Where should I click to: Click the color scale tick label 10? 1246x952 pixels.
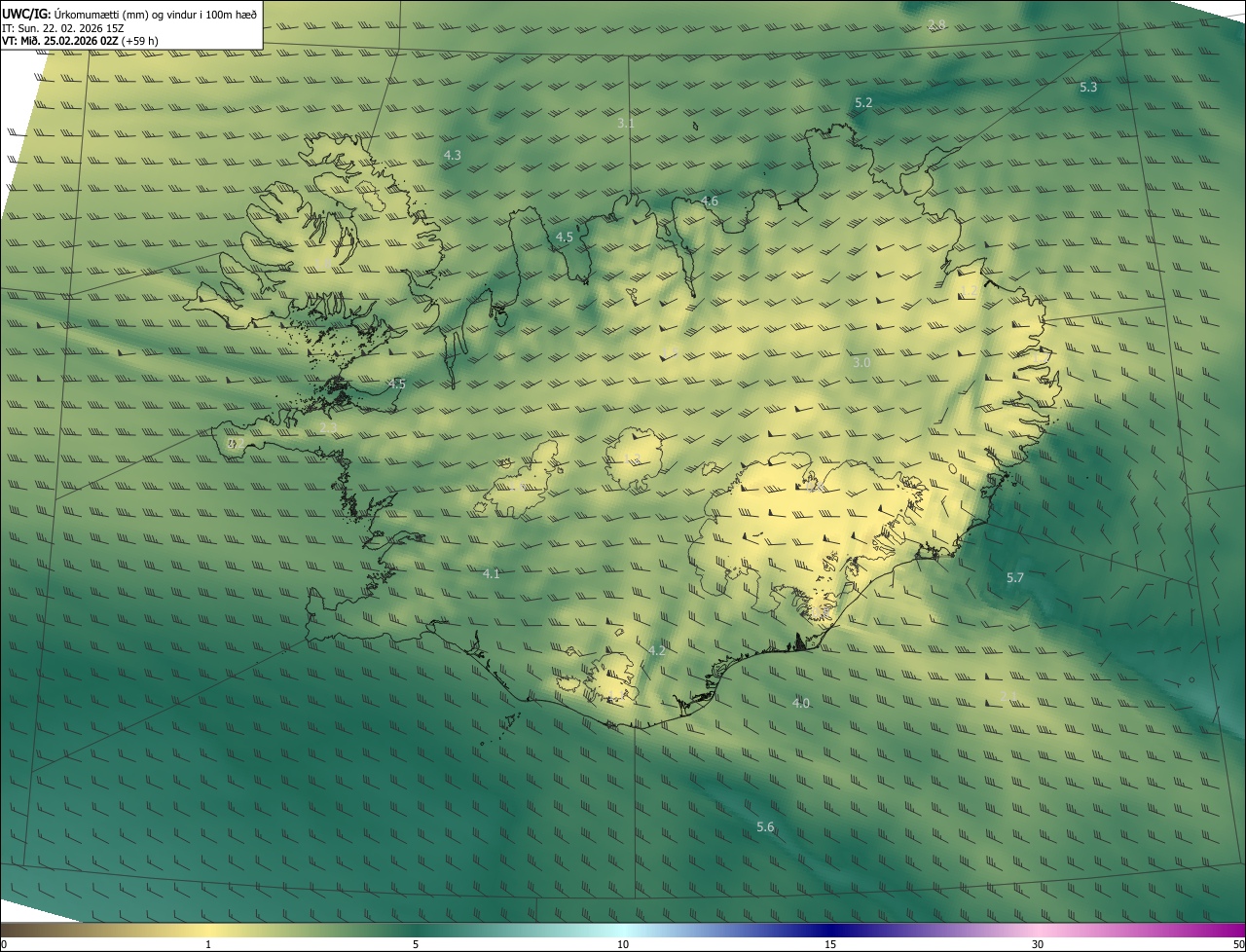click(623, 944)
